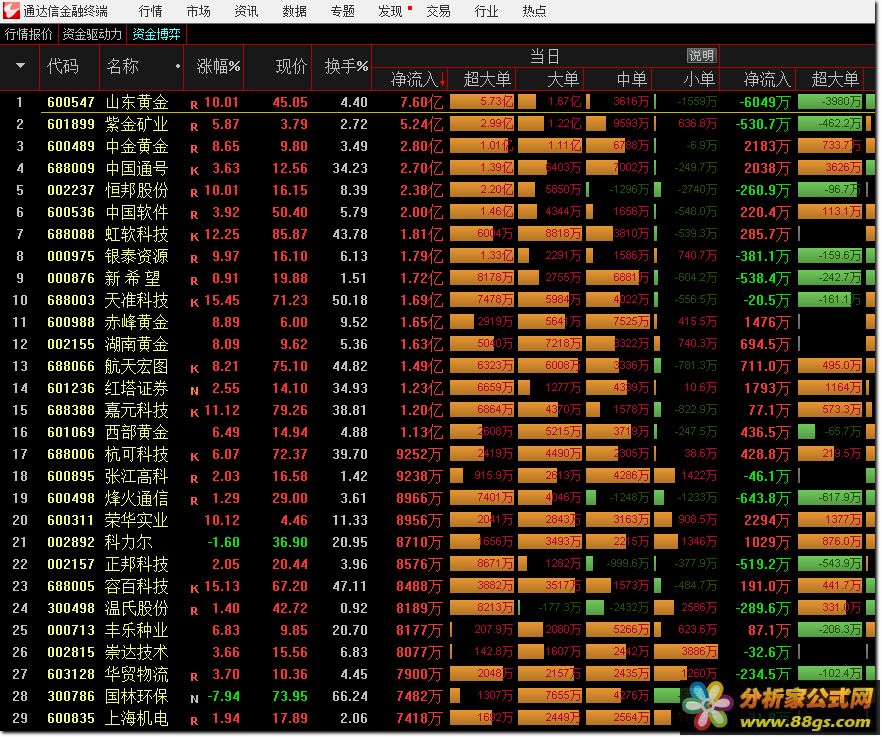Select stock name 紫金矿业

tap(137, 124)
